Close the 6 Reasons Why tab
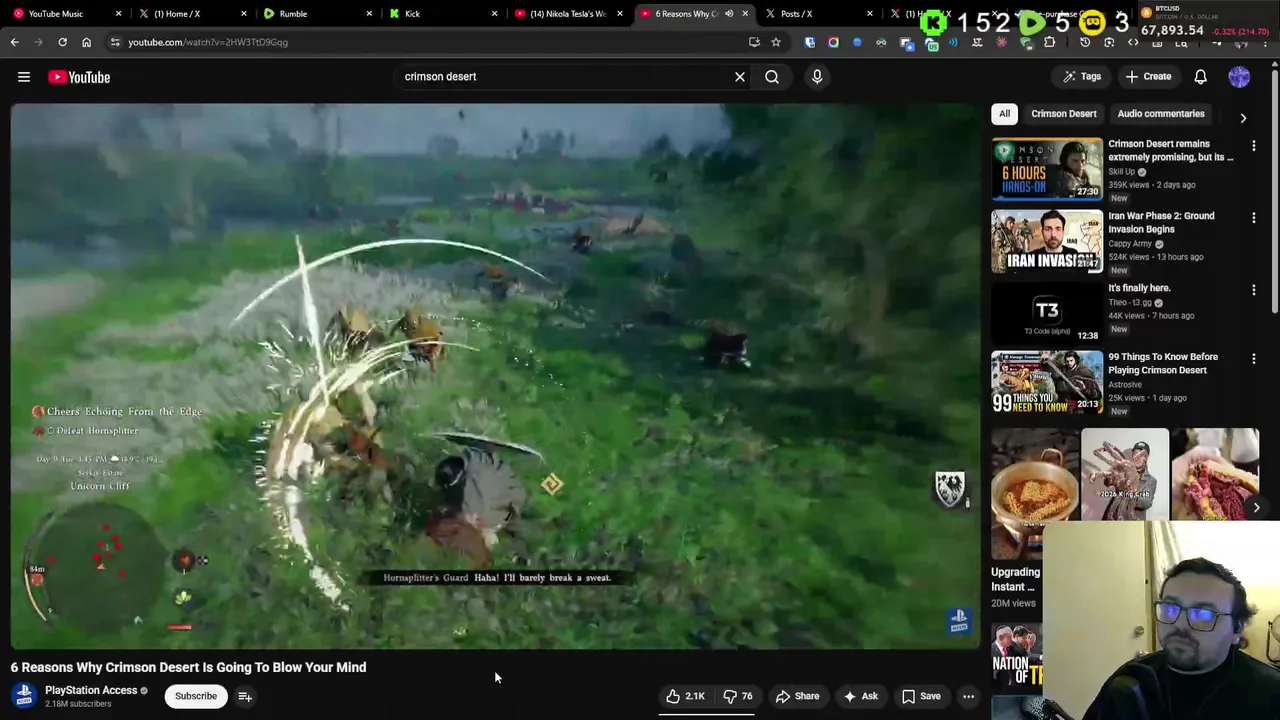This screenshot has width=1280, height=720. click(745, 14)
